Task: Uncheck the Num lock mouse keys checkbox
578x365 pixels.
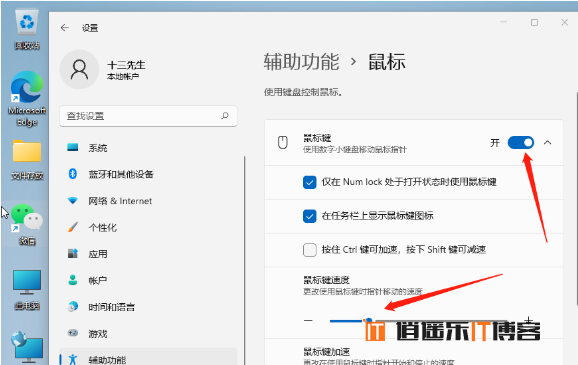Action: click(x=309, y=182)
